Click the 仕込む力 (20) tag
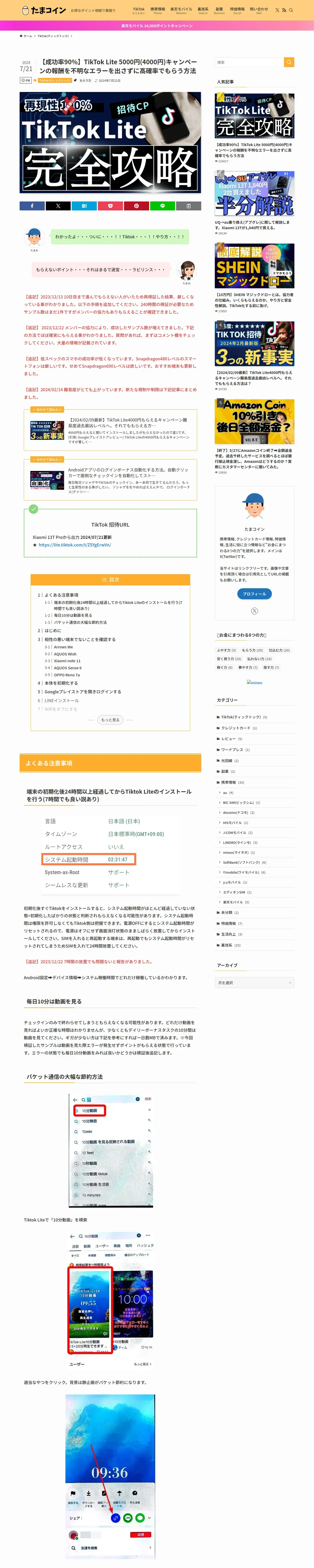 click(x=279, y=650)
